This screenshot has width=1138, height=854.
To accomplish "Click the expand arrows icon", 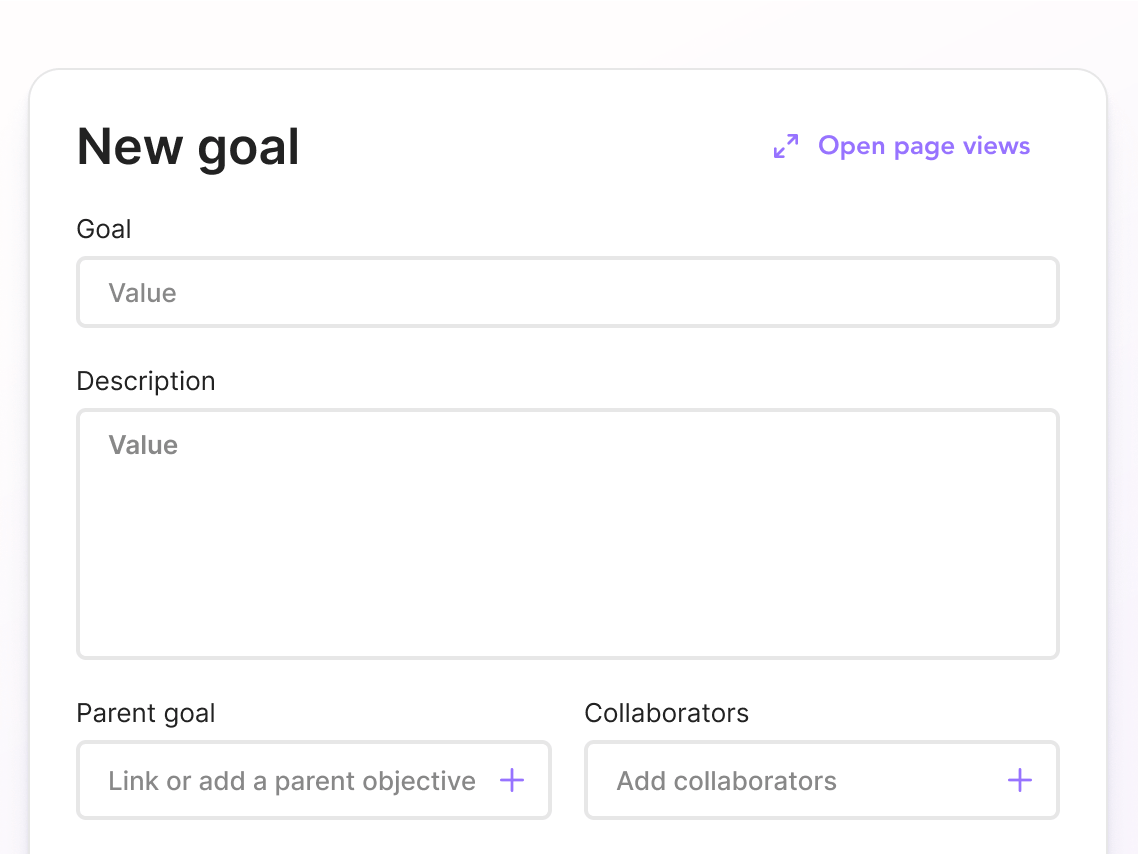I will click(786, 147).
